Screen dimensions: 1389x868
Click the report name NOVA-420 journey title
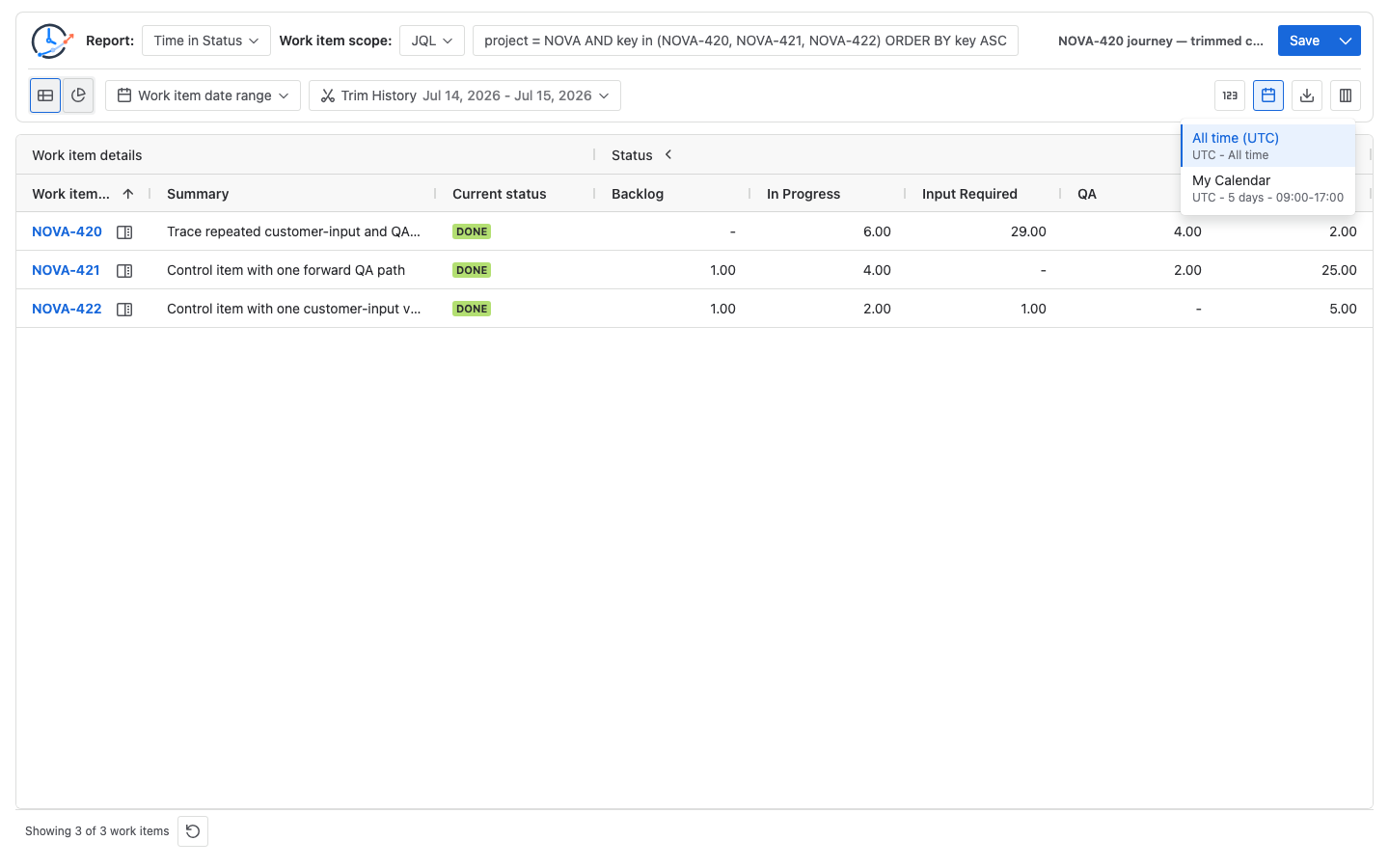pyautogui.click(x=1160, y=41)
